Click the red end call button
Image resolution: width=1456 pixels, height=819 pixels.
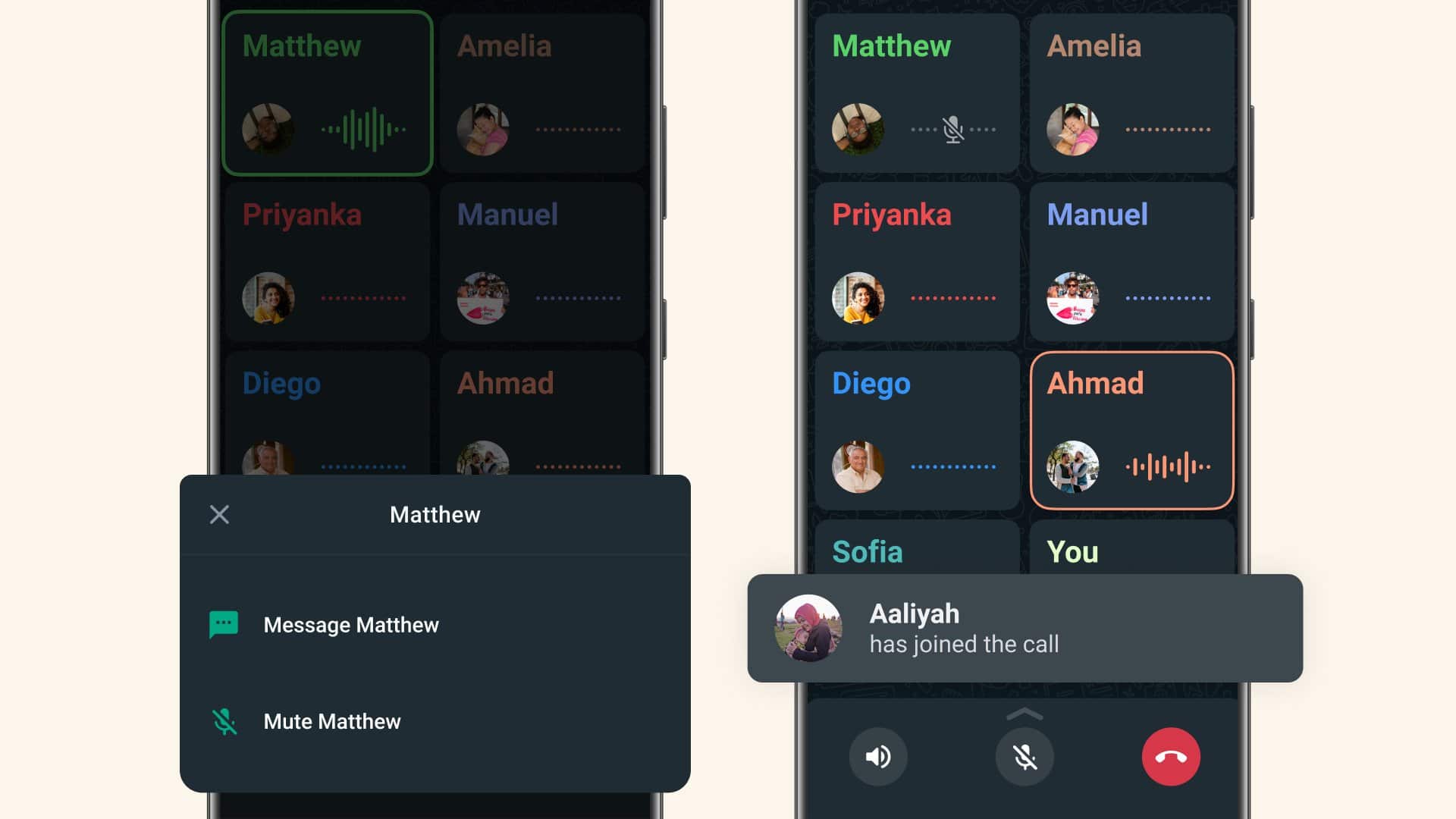coord(1175,757)
